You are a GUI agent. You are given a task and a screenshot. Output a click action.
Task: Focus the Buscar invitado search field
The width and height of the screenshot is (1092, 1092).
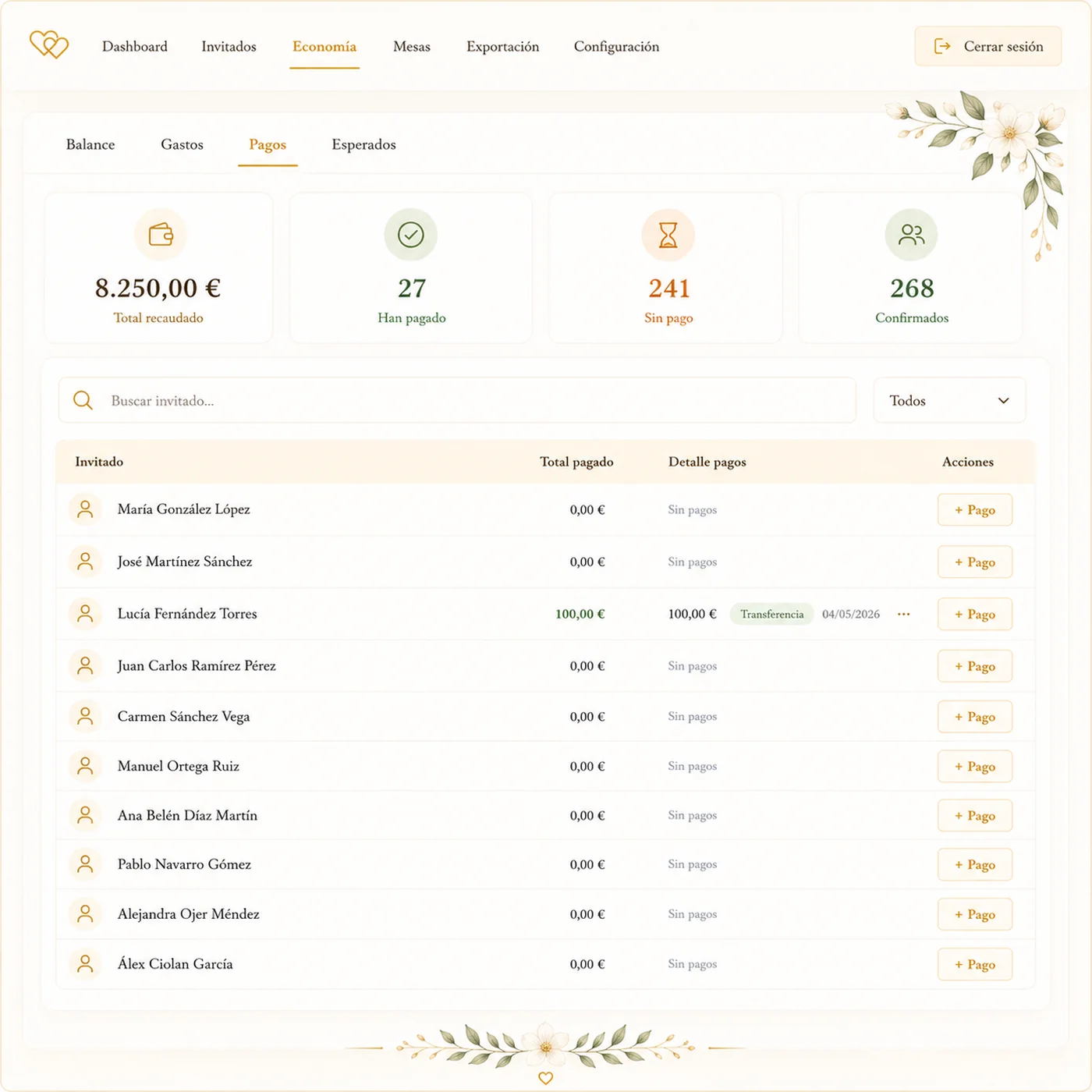pos(457,400)
